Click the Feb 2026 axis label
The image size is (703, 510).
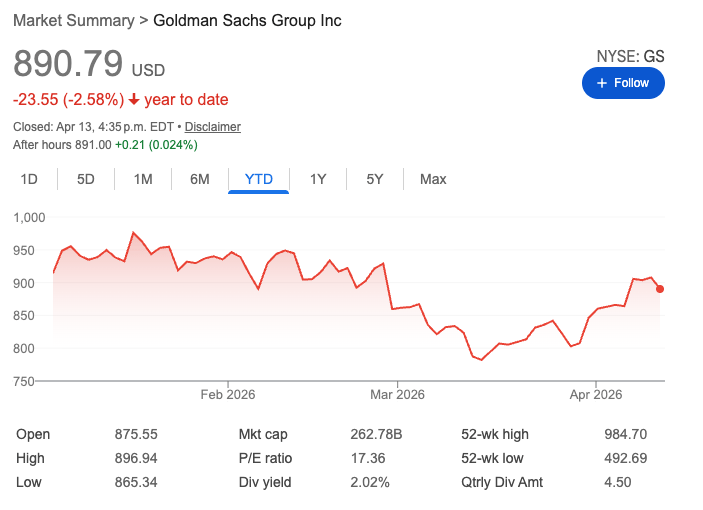[x=228, y=395]
